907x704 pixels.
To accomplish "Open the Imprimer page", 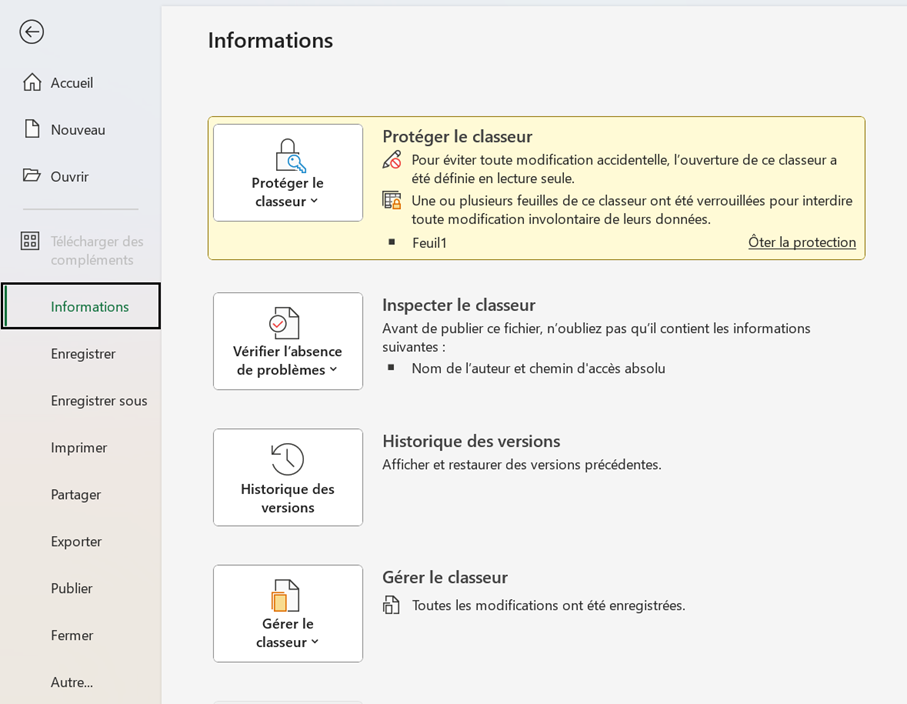I will [80, 447].
